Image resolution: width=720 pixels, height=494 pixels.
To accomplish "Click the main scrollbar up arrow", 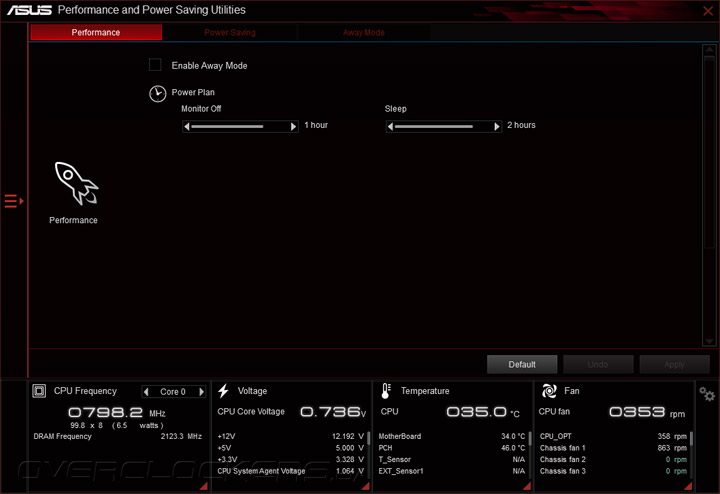I will [709, 50].
